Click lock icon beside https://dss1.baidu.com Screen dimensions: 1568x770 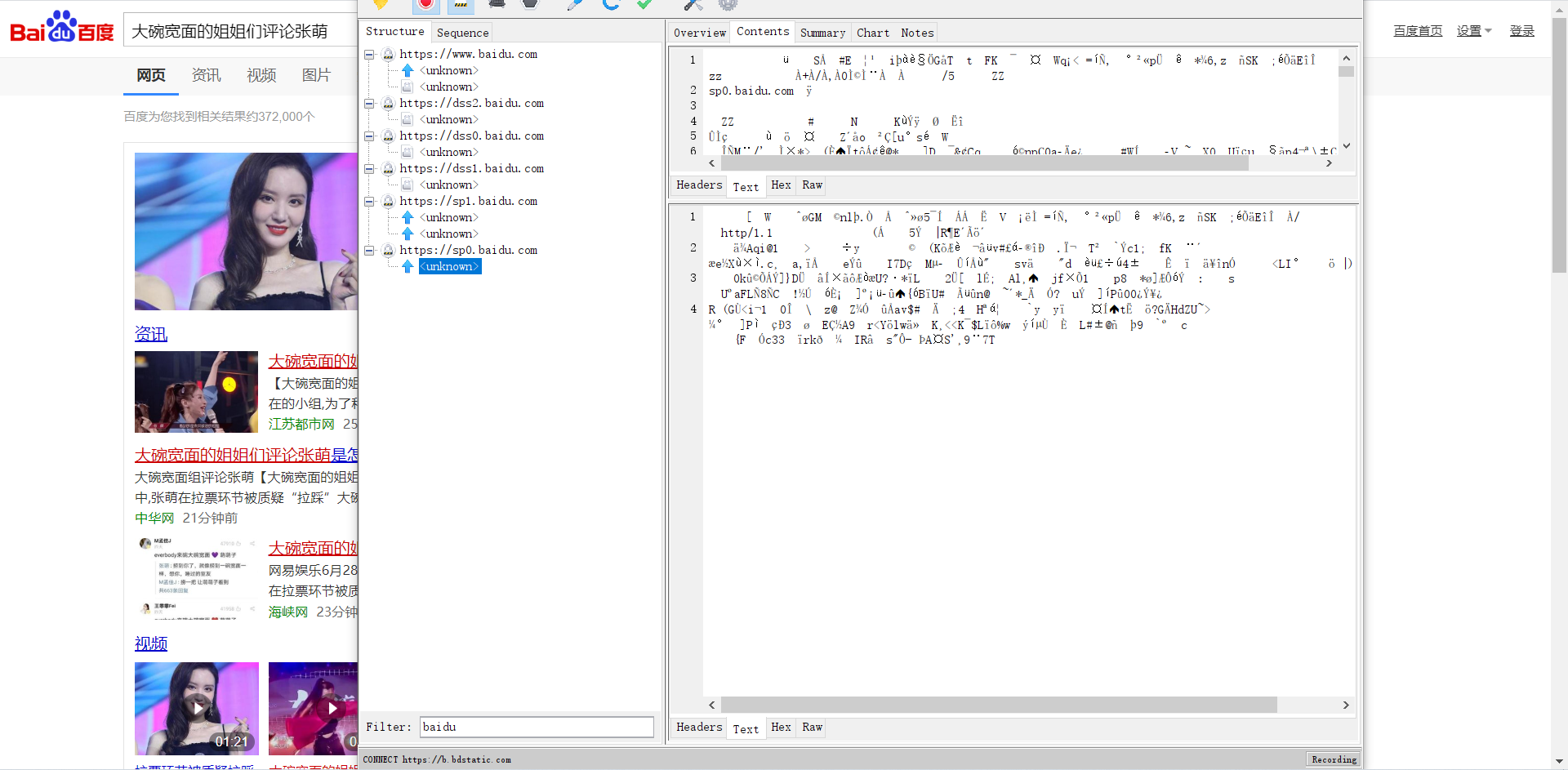click(x=388, y=168)
